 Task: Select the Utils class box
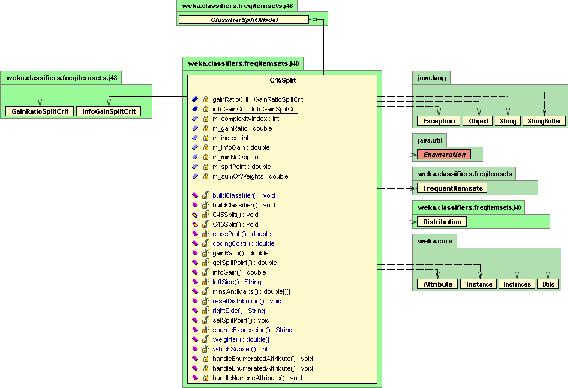click(x=548, y=284)
